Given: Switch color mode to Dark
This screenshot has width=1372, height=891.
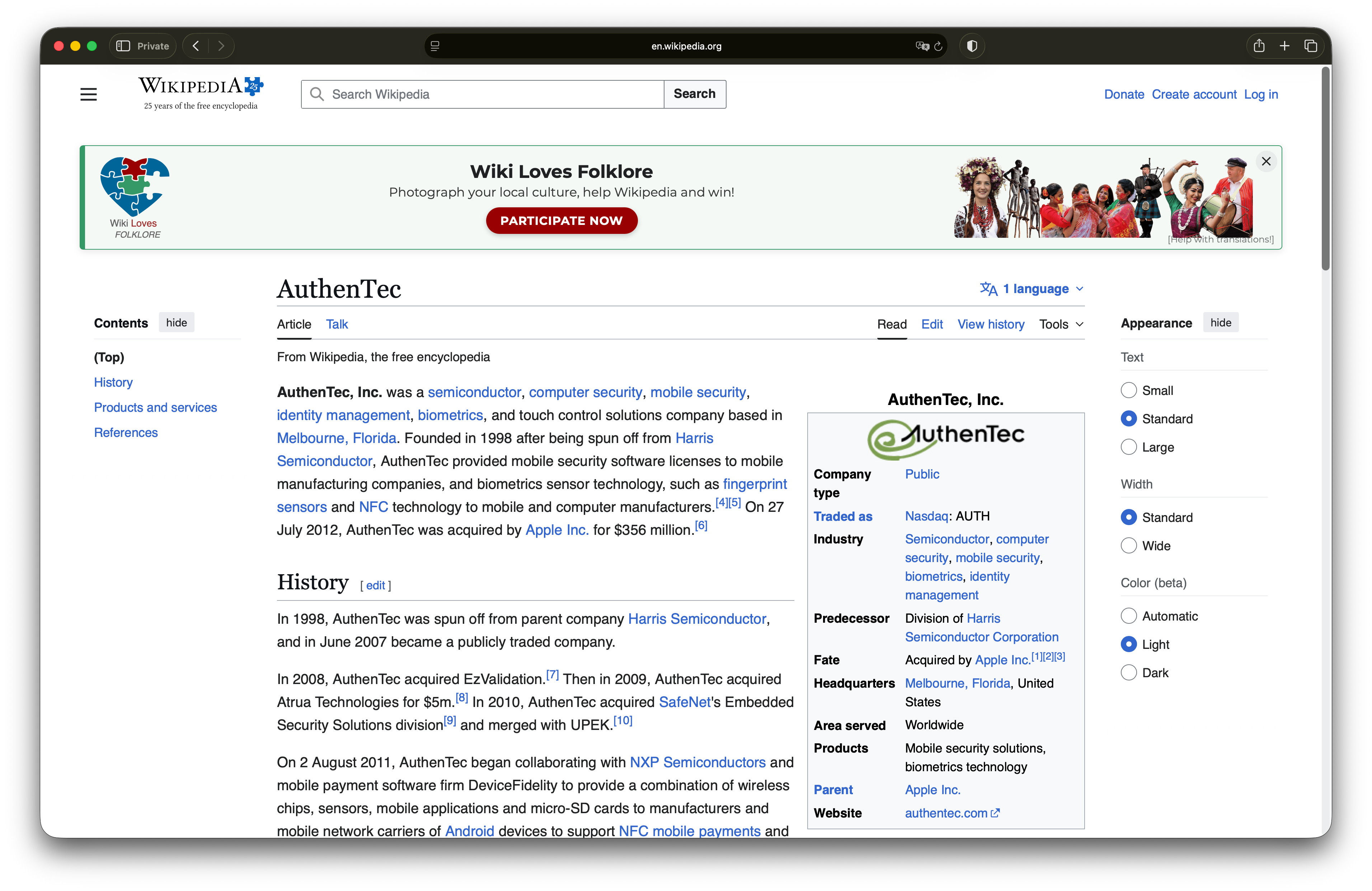Looking at the screenshot, I should point(1129,673).
